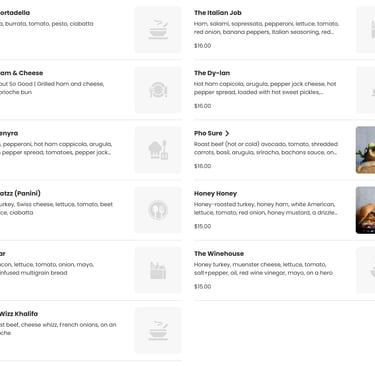Open The Winehouse item title
375x366 pixels.
click(219, 254)
